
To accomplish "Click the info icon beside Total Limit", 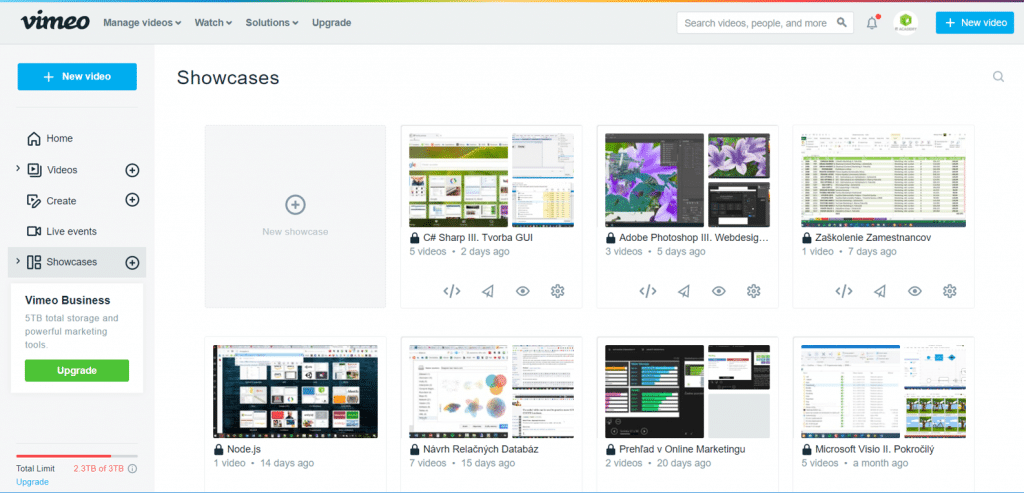I will 133,469.
